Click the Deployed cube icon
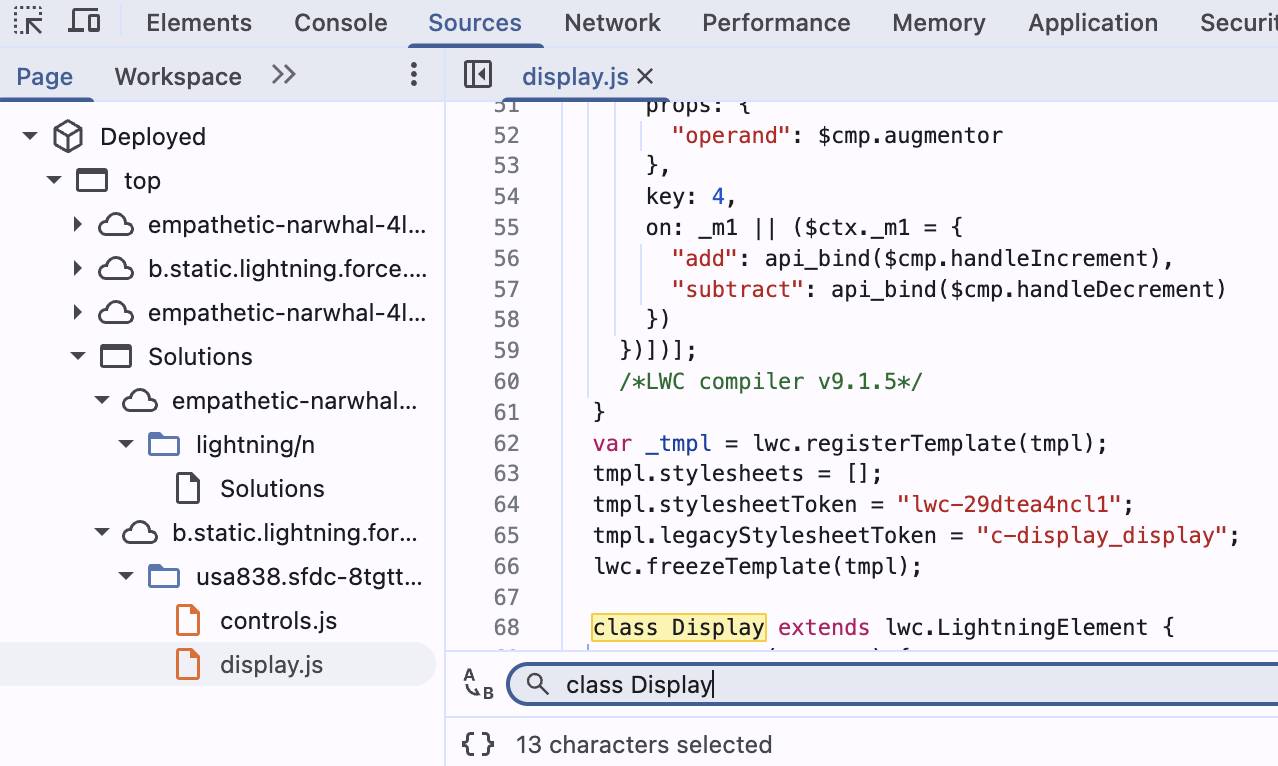Screen dimensions: 1278x766 [x=68, y=136]
